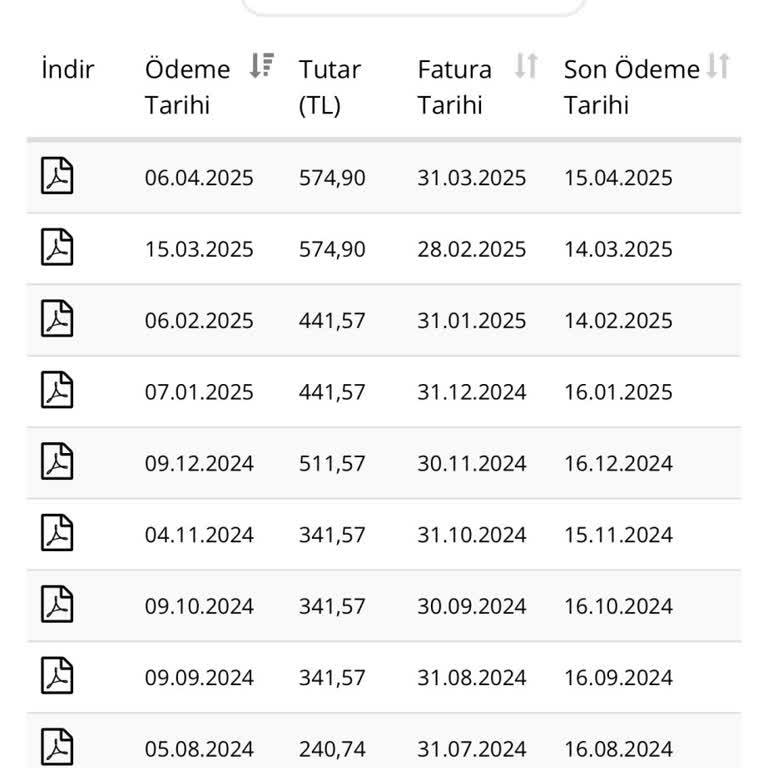Viewport: 768px width, 768px height.
Task: Select invoice date 31.07.2024
Action: [472, 750]
